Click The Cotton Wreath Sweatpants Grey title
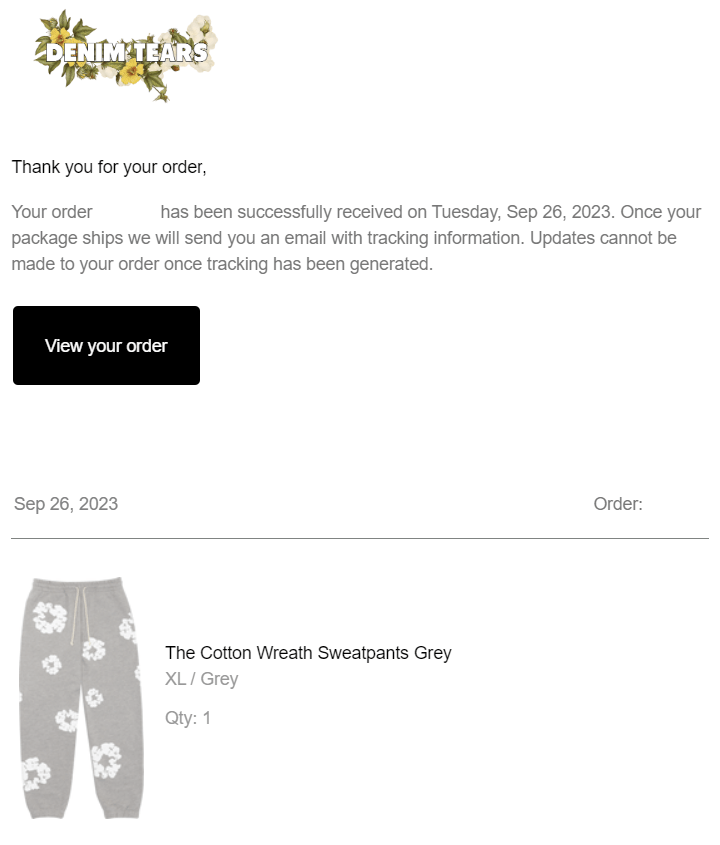Screen dimensions: 720x845 308,653
